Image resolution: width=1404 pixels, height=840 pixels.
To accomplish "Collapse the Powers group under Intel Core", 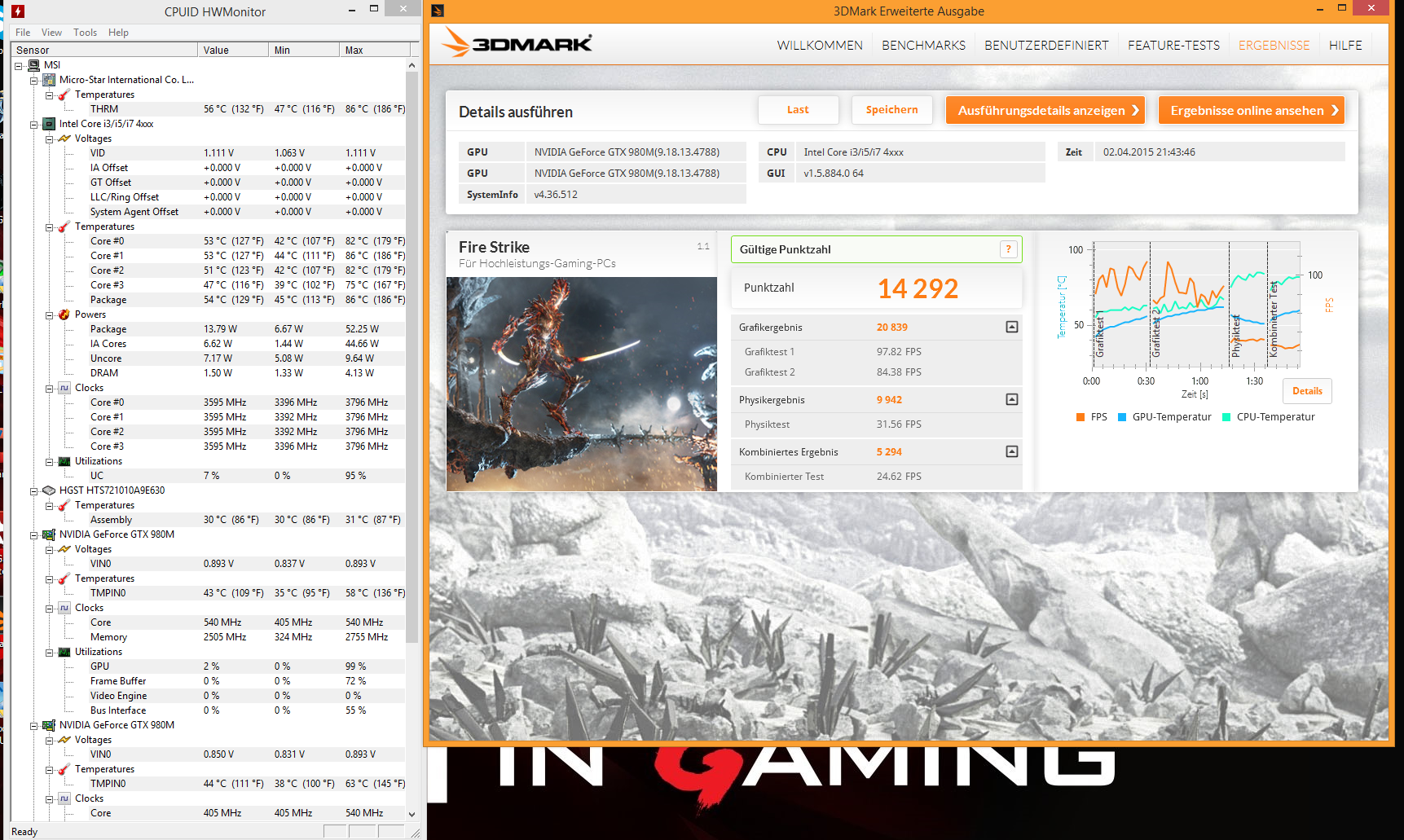I will pos(50,314).
